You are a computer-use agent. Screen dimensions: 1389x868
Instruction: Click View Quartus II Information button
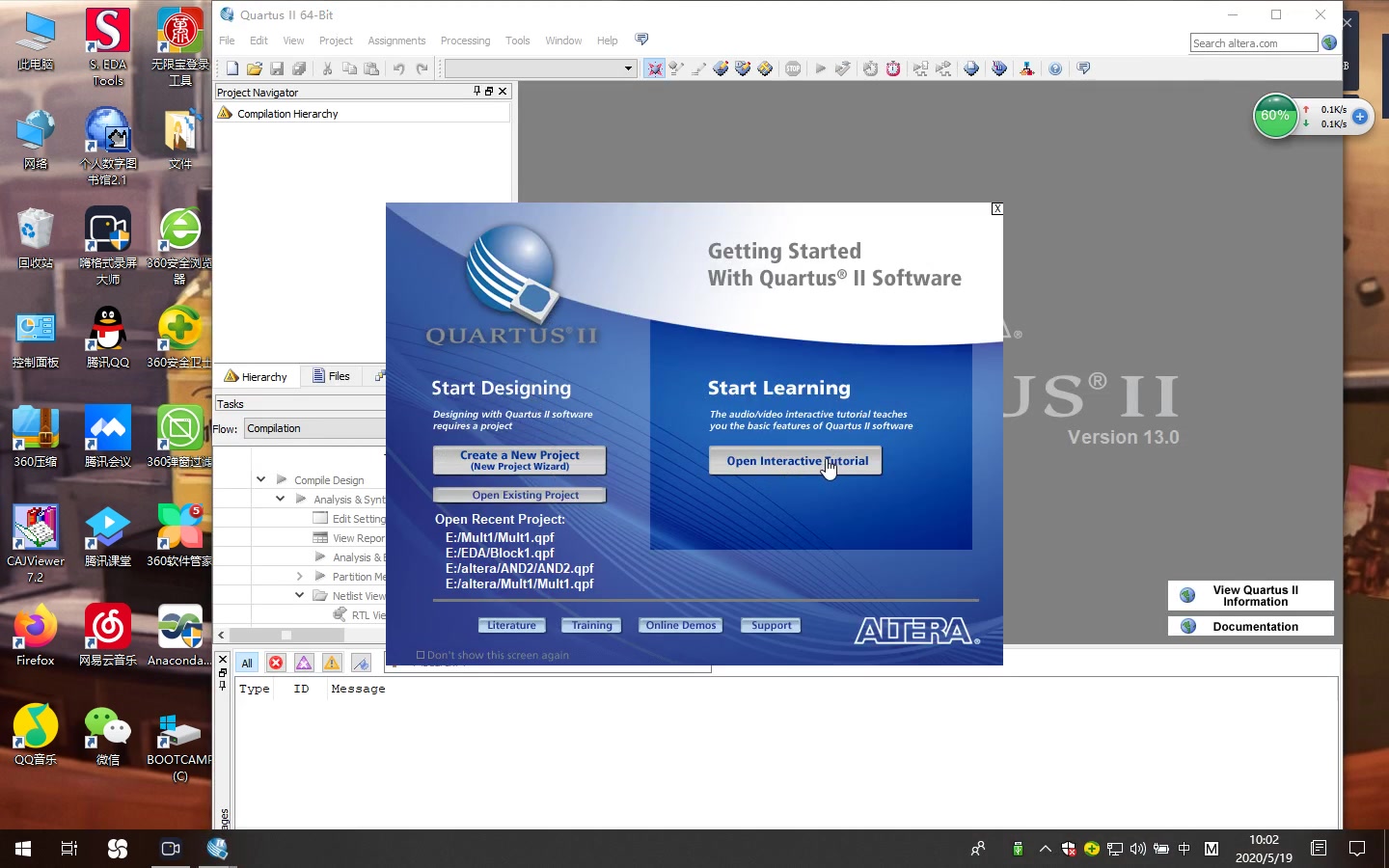pyautogui.click(x=1250, y=595)
